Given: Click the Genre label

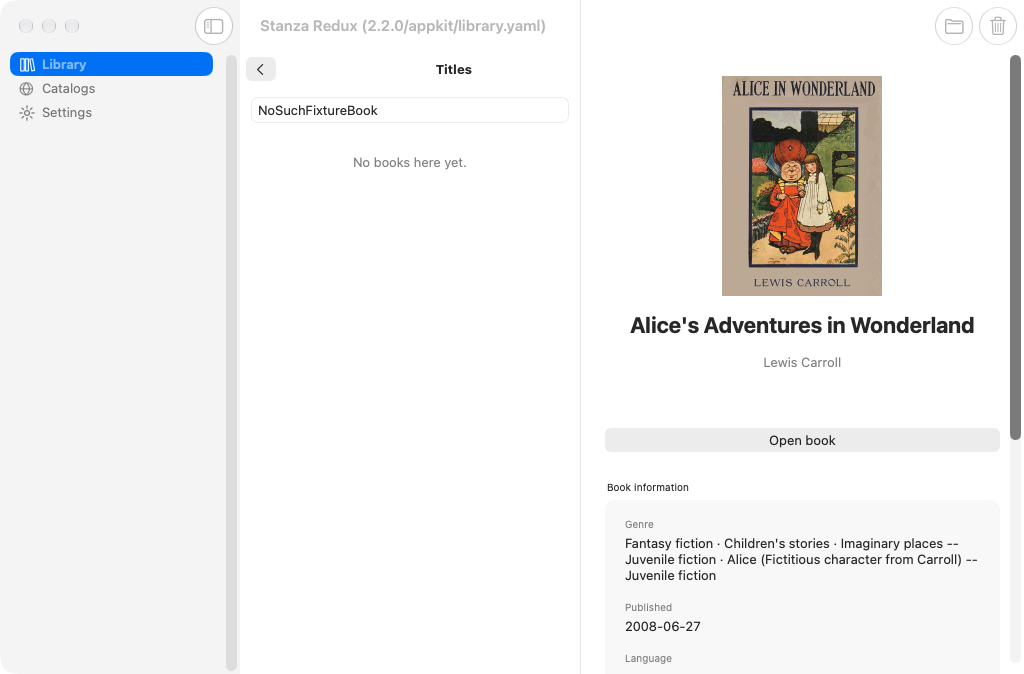Looking at the screenshot, I should (639, 524).
